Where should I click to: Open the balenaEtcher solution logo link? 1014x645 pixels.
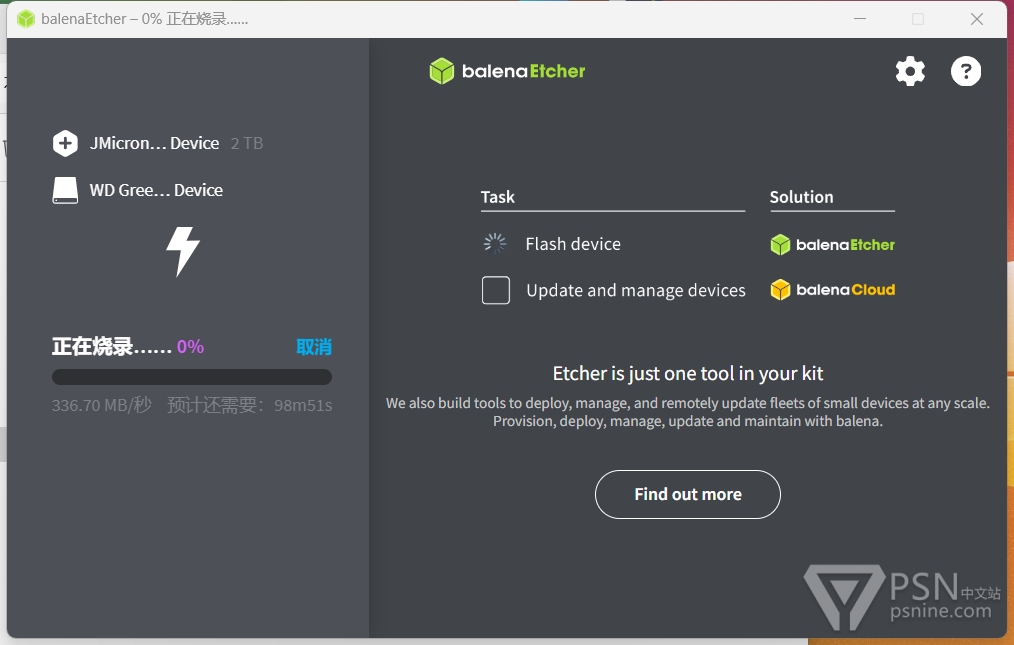click(833, 245)
